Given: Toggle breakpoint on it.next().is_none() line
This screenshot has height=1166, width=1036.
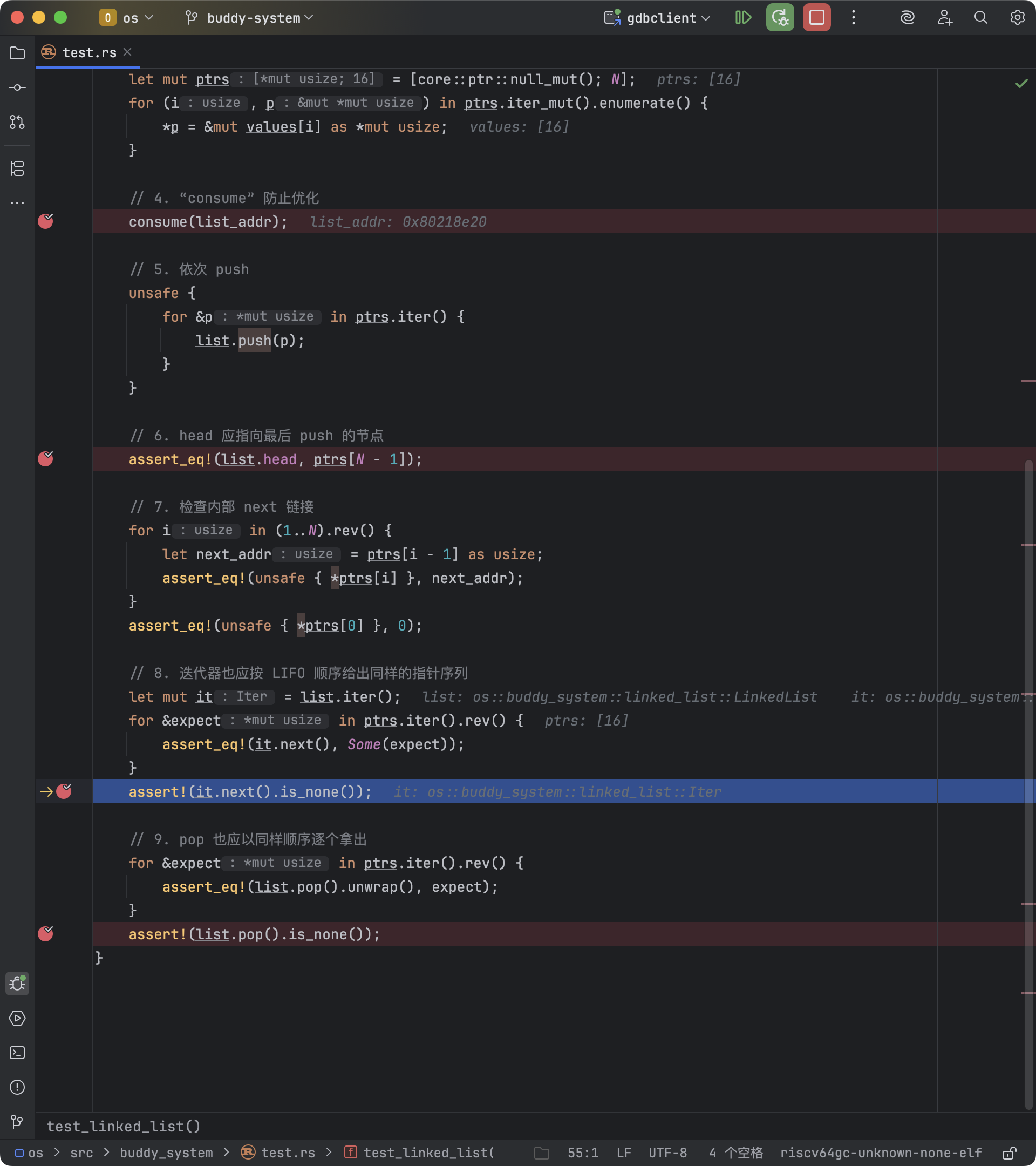Looking at the screenshot, I should (64, 791).
